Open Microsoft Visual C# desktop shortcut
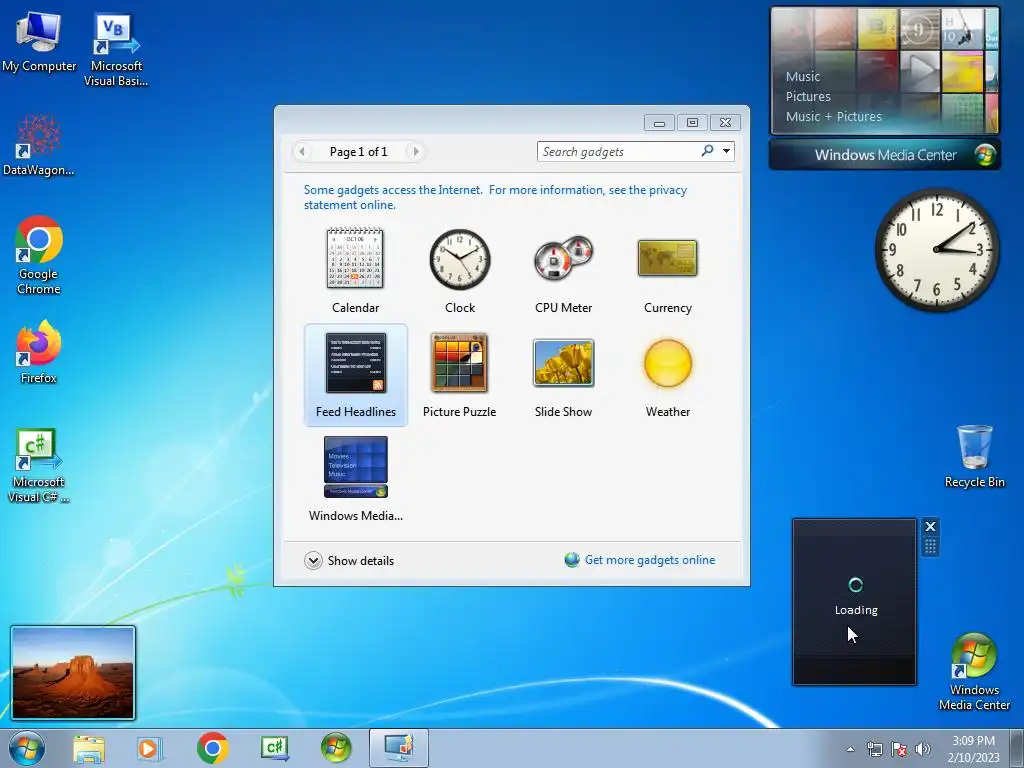Image resolution: width=1024 pixels, height=768 pixels. pos(39,466)
